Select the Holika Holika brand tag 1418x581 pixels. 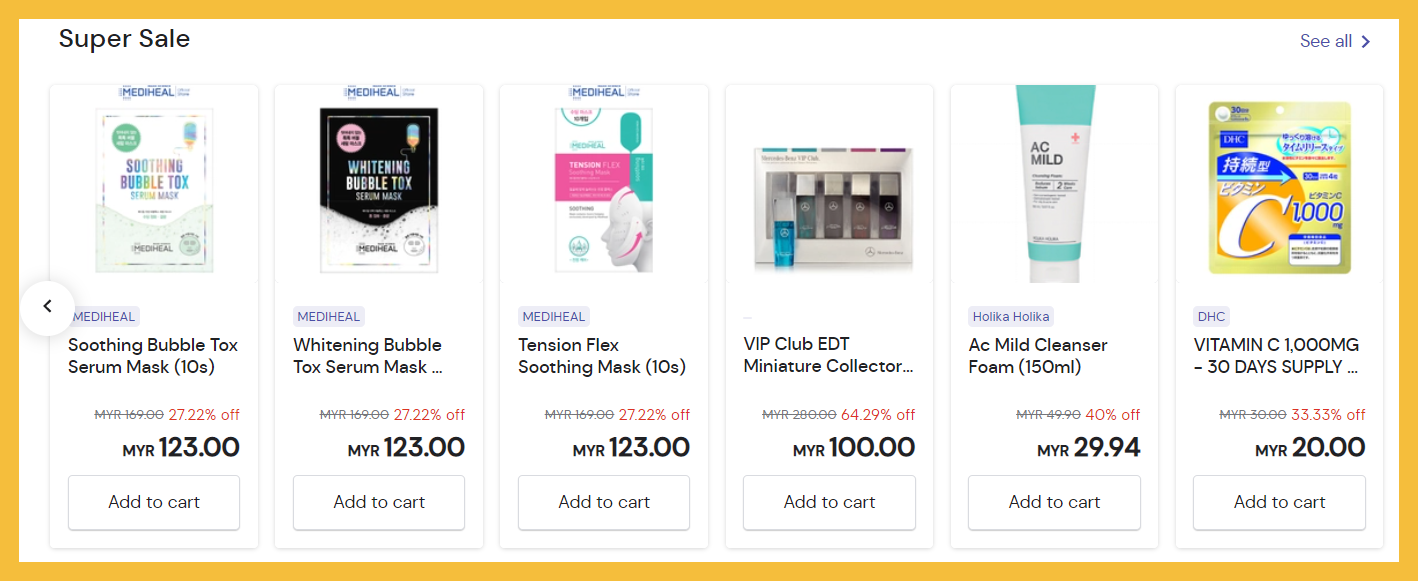[x=1010, y=317]
